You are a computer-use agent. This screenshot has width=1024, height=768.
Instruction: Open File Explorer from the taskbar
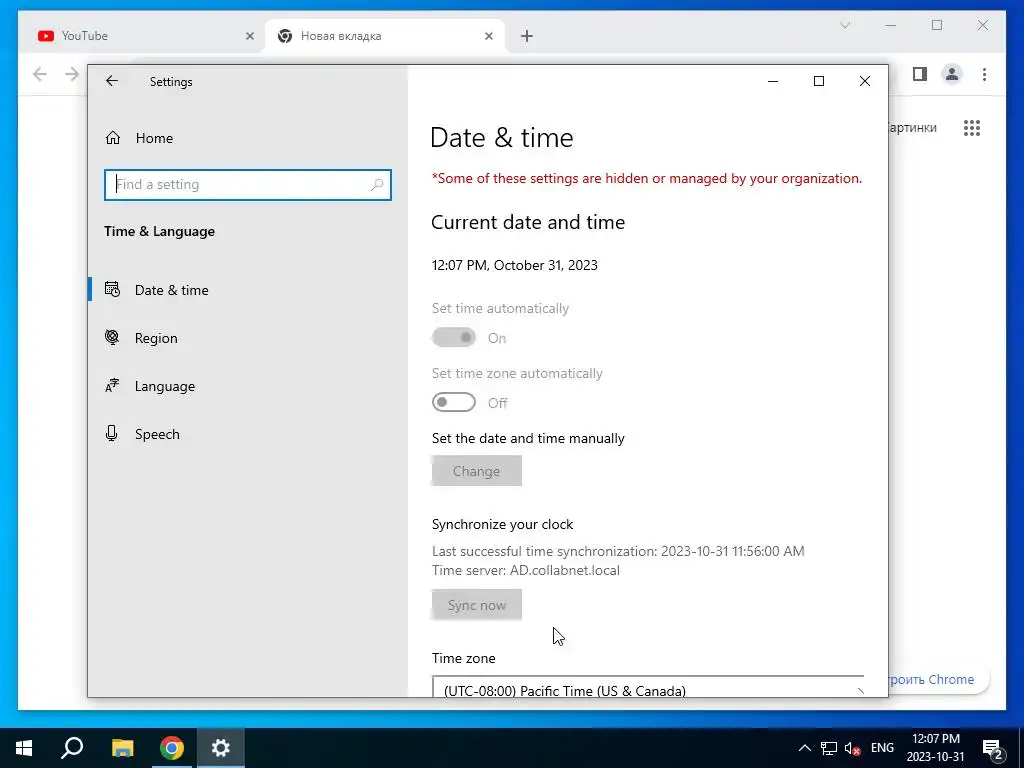pyautogui.click(x=122, y=748)
